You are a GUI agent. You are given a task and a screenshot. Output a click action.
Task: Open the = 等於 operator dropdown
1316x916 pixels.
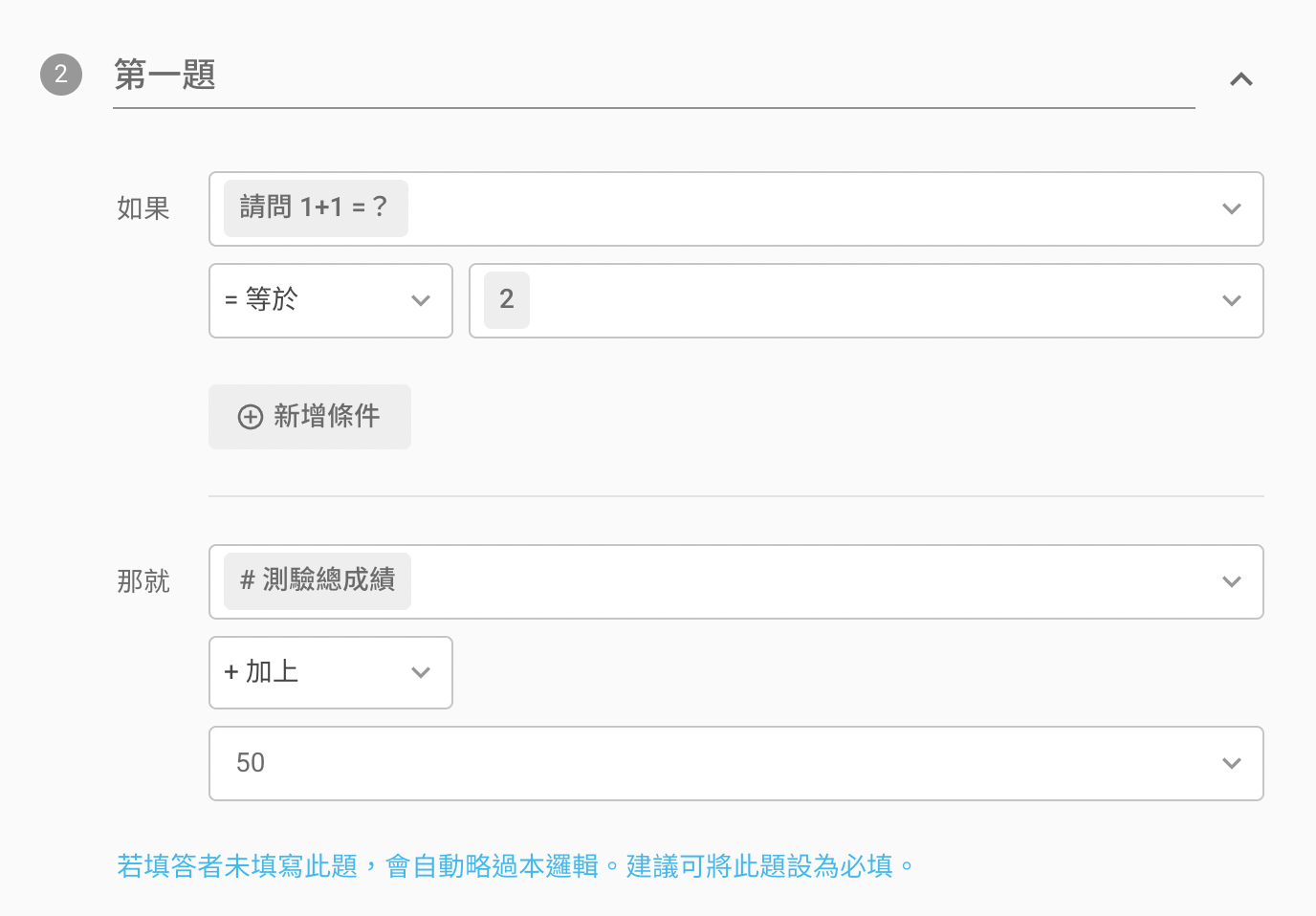click(x=331, y=300)
